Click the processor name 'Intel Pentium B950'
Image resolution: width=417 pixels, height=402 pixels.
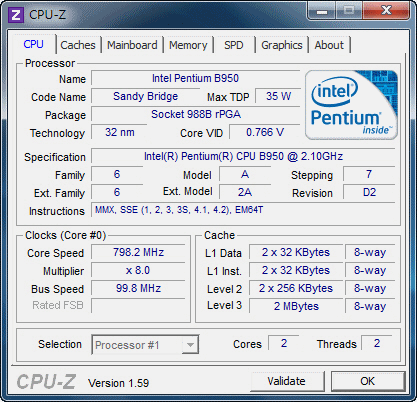(196, 78)
